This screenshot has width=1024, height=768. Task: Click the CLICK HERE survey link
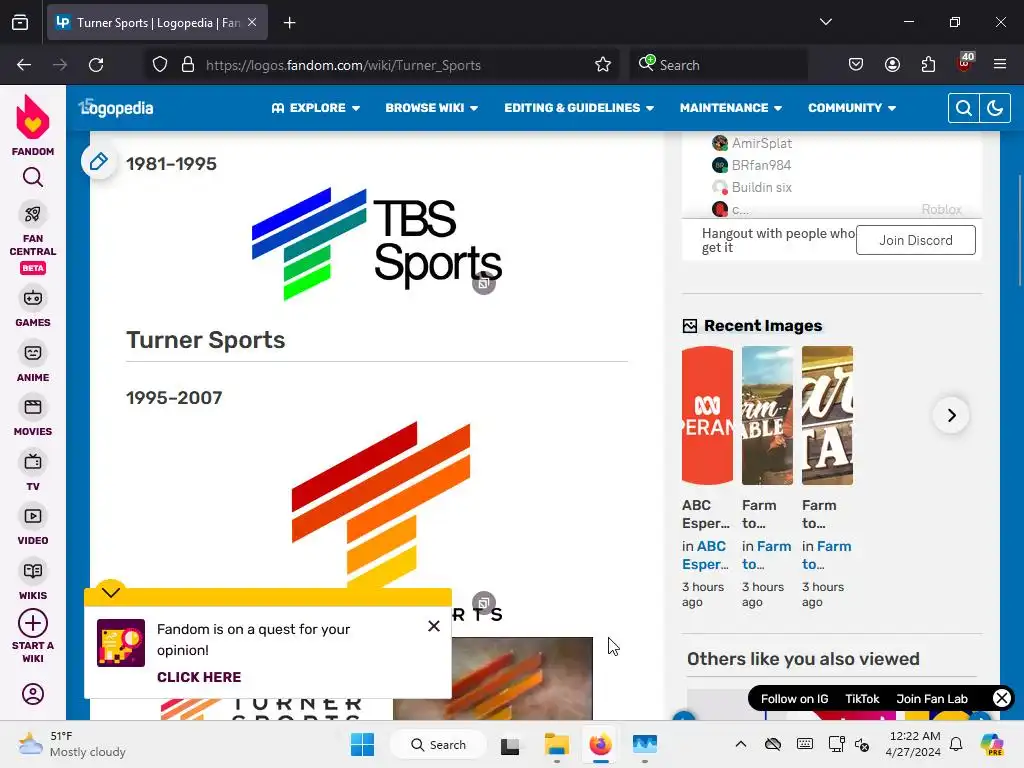point(199,677)
